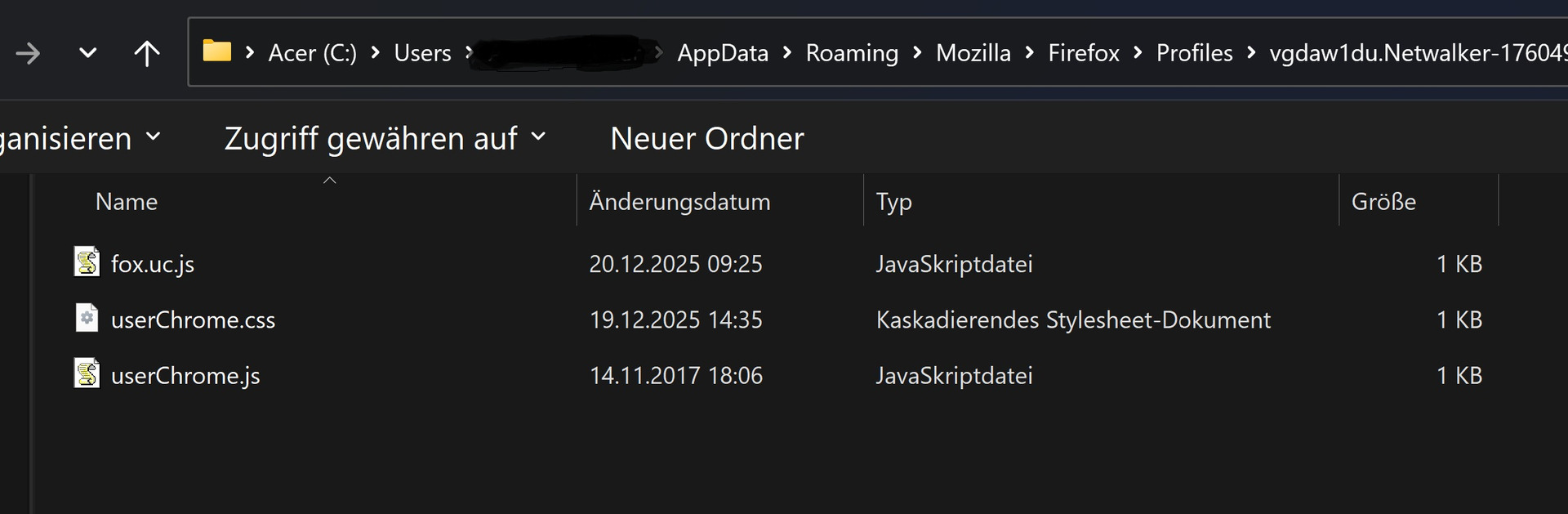This screenshot has width=1568, height=514.
Task: Sort files by the Name column
Action: coord(127,202)
